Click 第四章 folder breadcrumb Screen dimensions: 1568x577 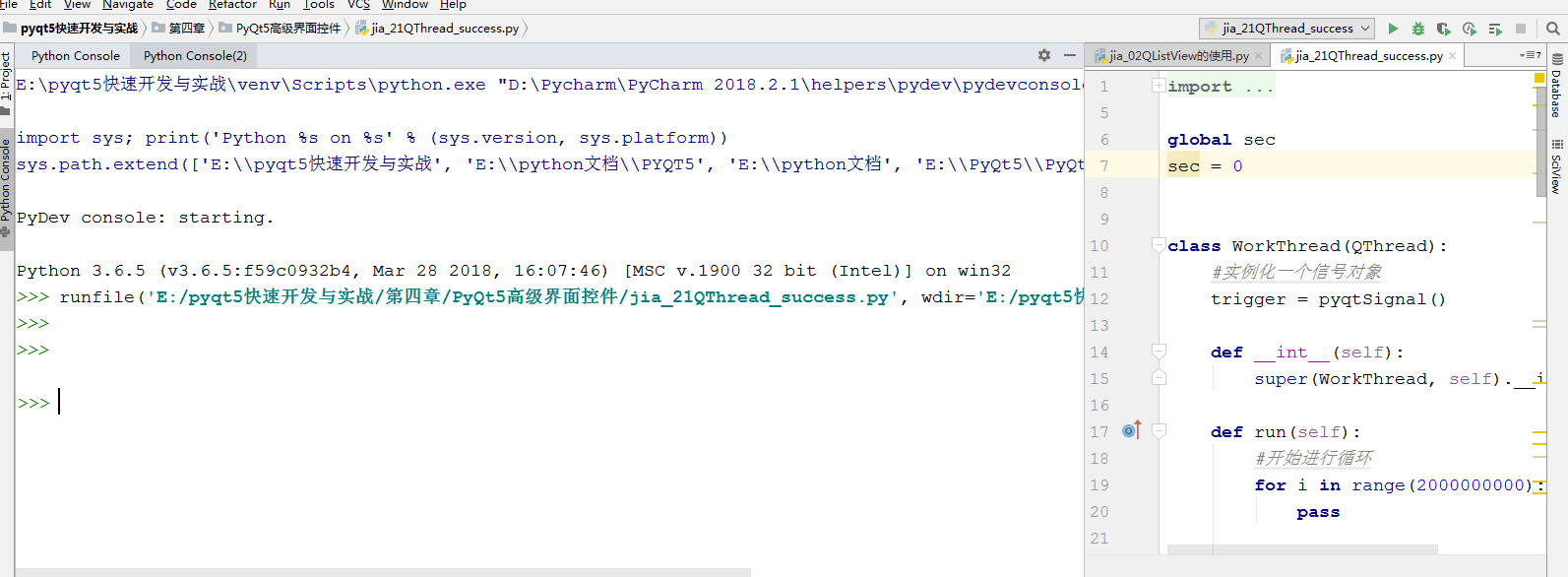(178, 29)
